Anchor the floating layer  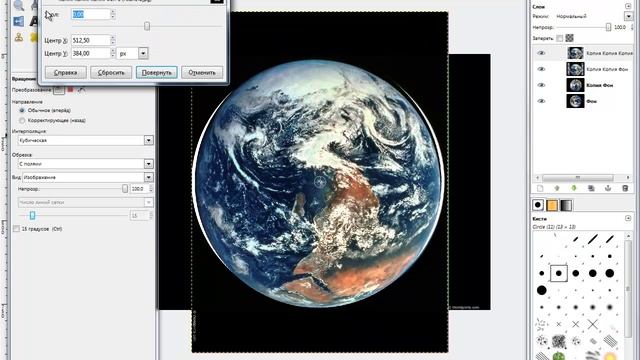click(x=608, y=188)
